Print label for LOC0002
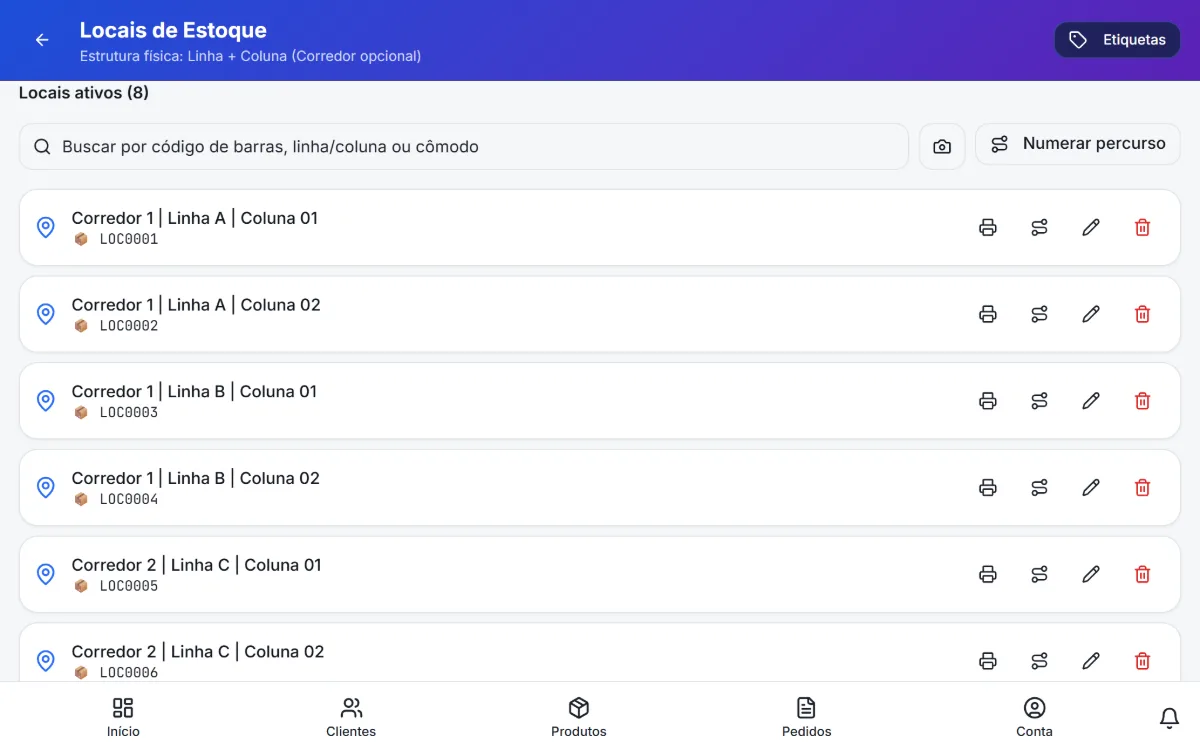1200x750 pixels. 988,314
